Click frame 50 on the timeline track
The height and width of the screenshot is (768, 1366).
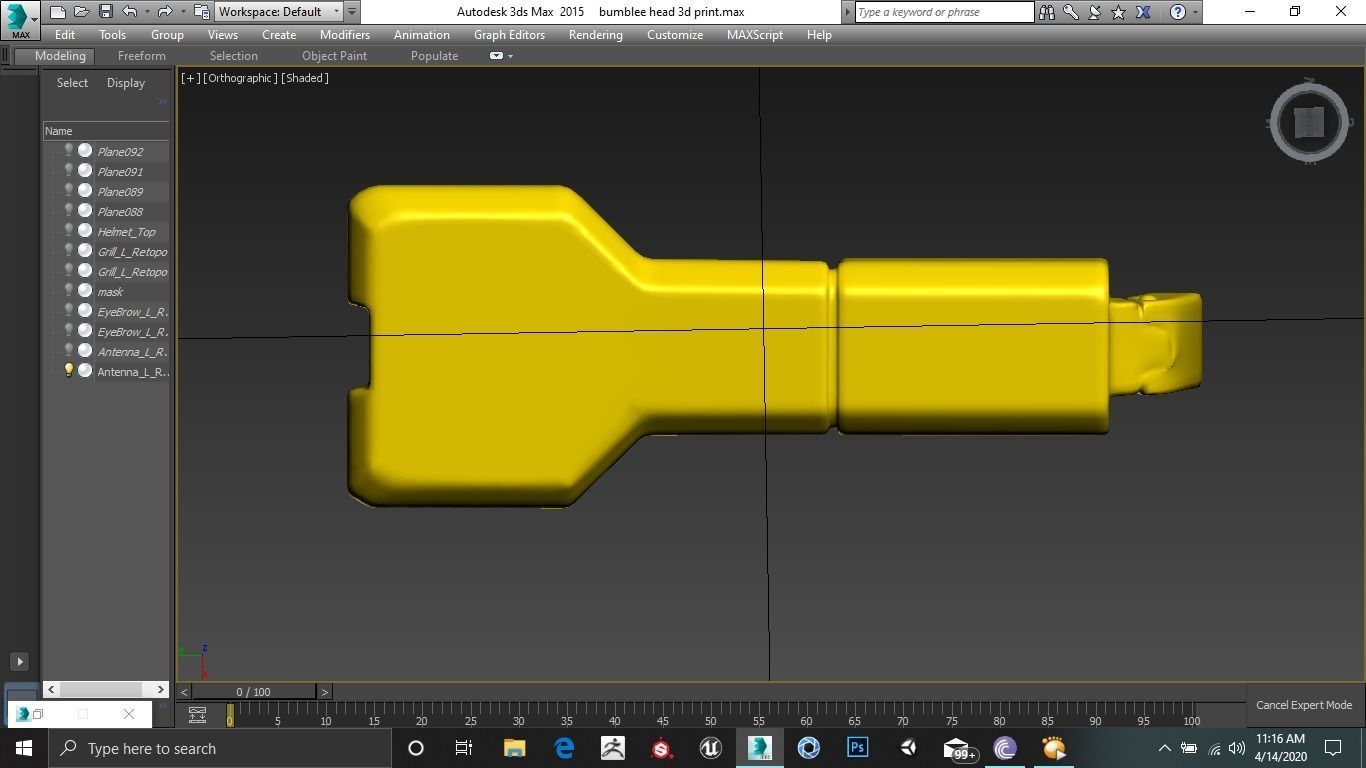coord(710,715)
